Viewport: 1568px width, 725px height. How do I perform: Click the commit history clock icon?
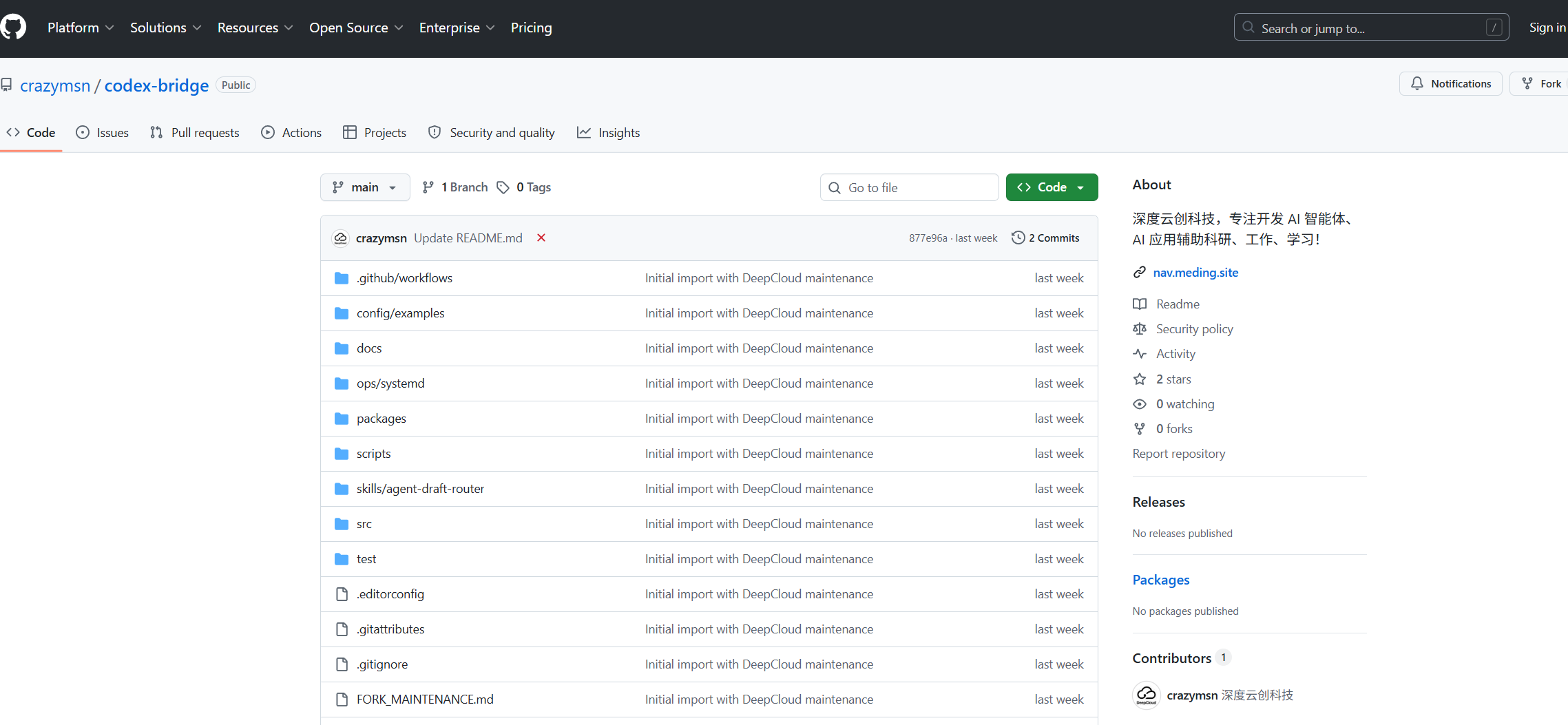point(1018,238)
